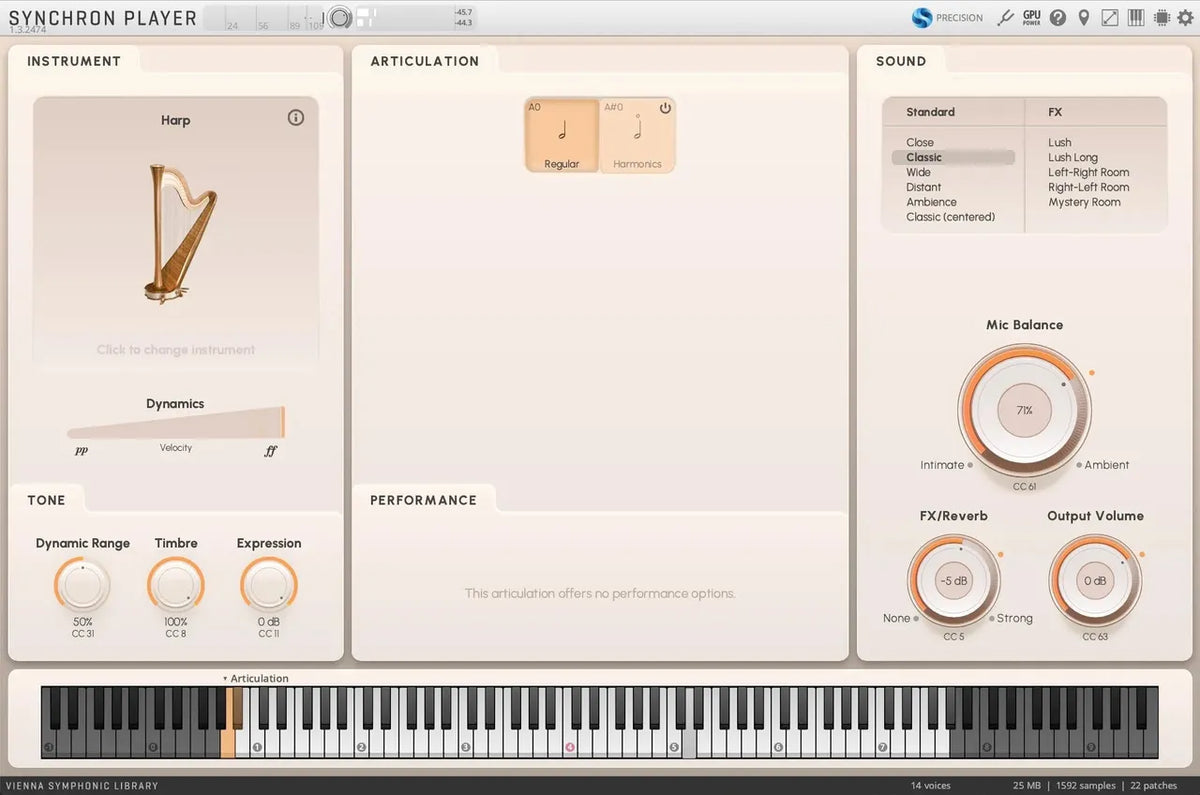Image resolution: width=1200 pixels, height=795 pixels.
Task: Show the keyboard view via piano keys icon
Action: (x=1135, y=17)
